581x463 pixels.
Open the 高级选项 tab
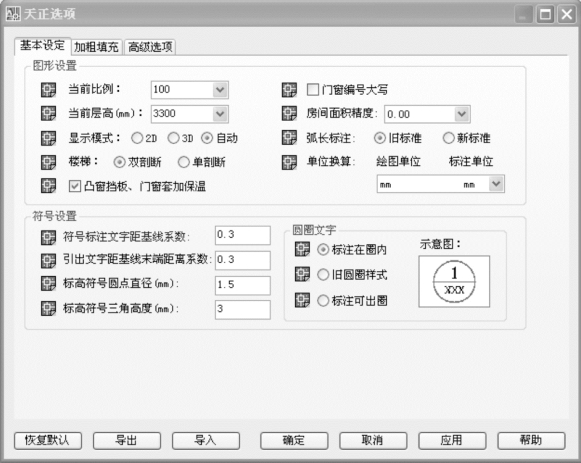tap(150, 47)
